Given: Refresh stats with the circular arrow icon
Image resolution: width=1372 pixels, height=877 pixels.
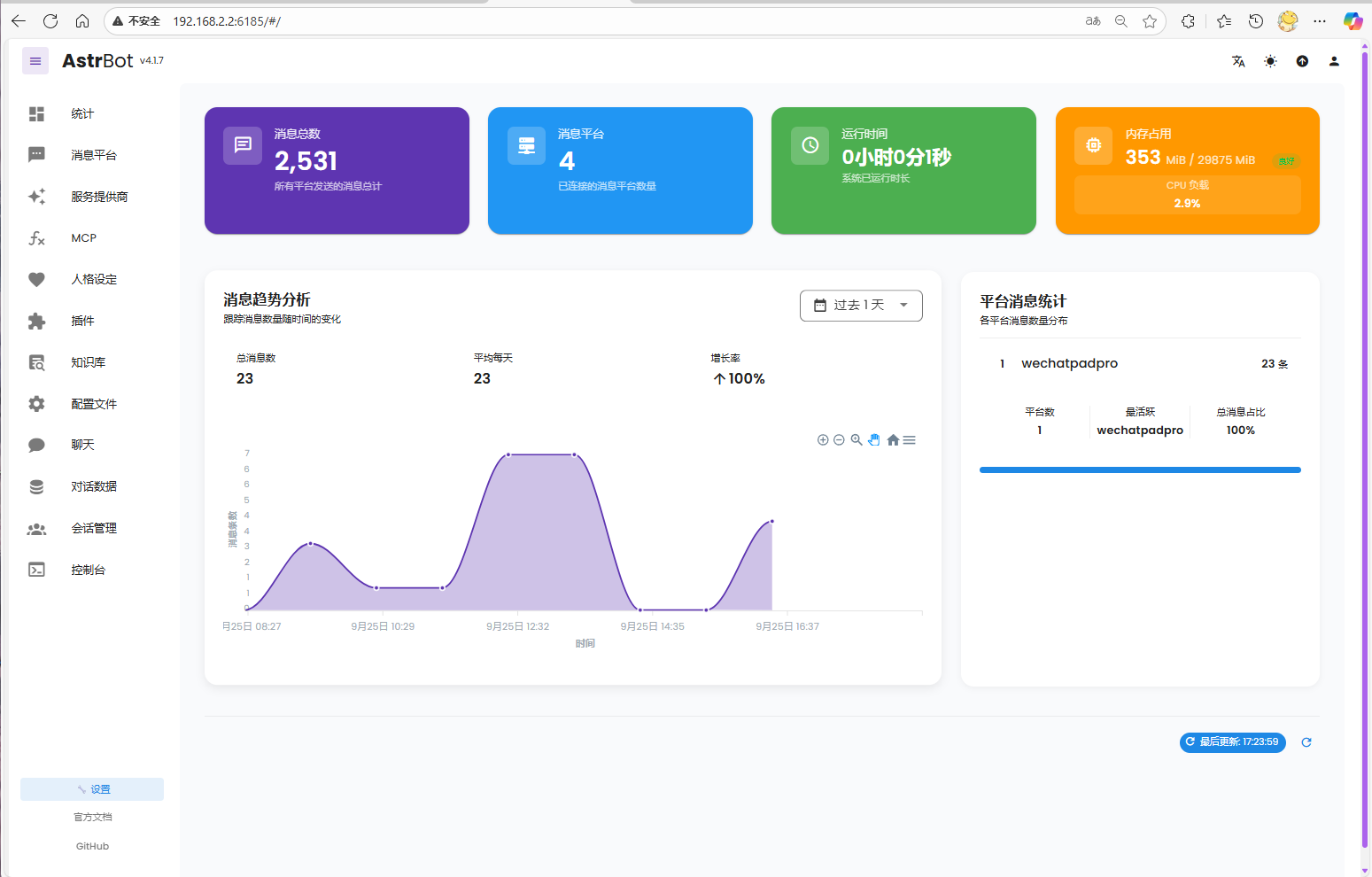Looking at the screenshot, I should coord(1306,742).
